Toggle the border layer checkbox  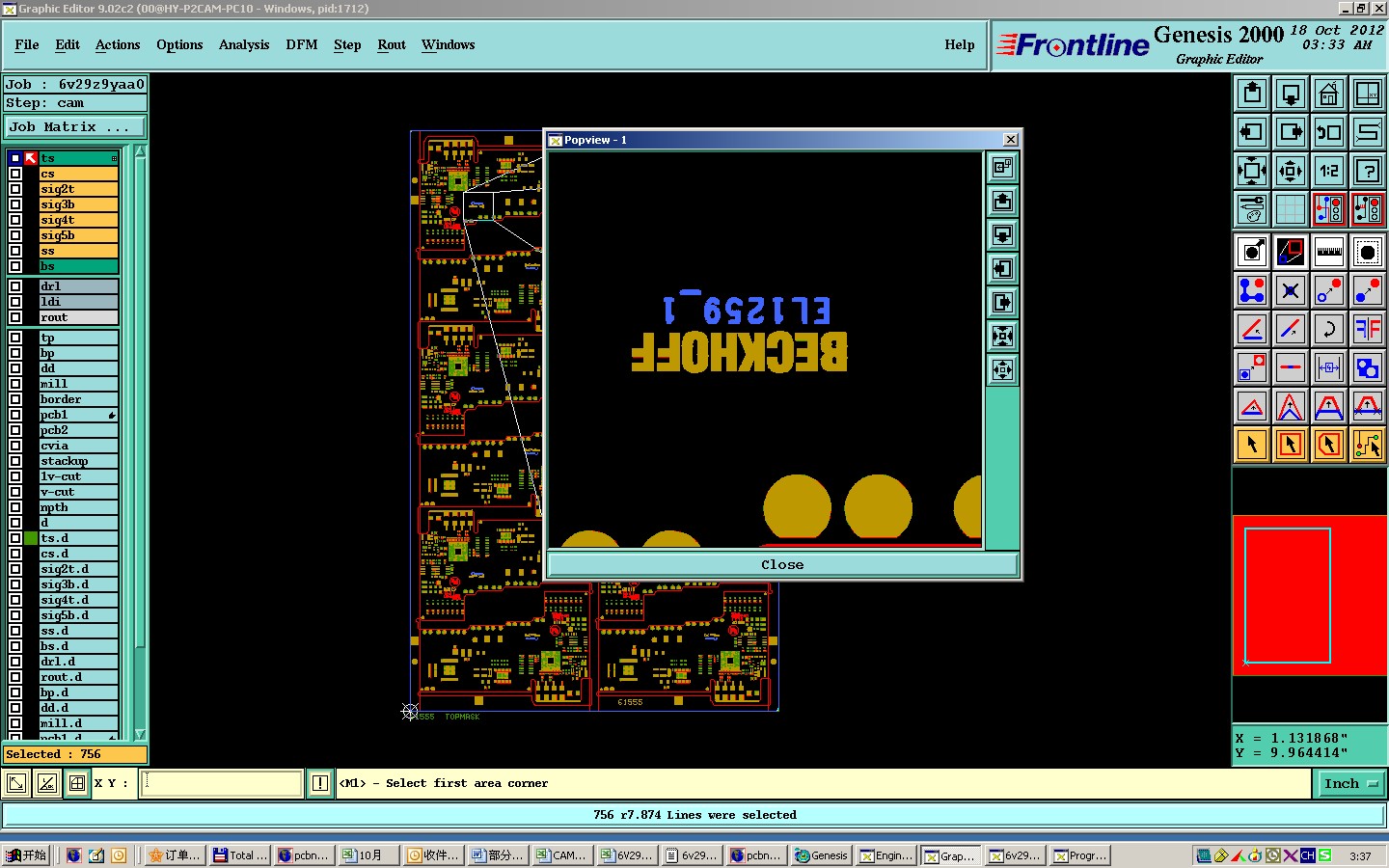(15, 399)
